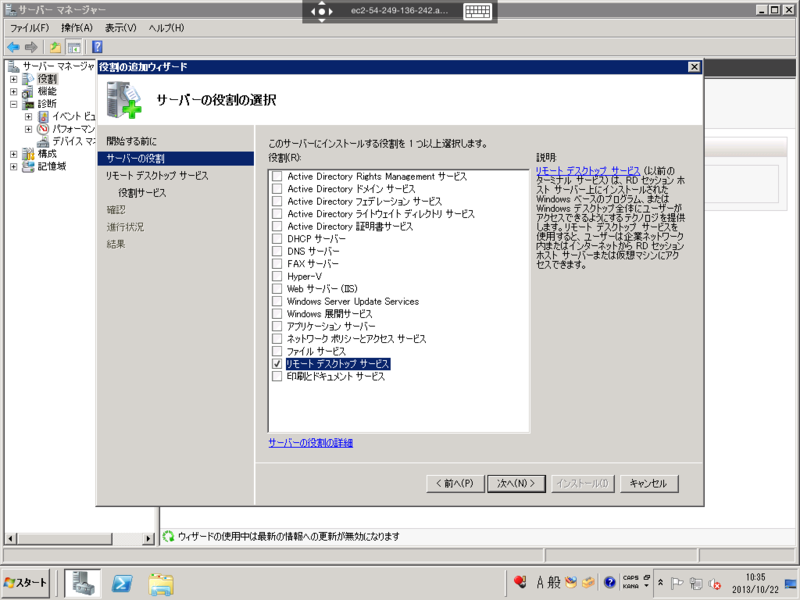This screenshot has height=600, width=800.
Task: Check the Web サーバー (IIS) role
Action: [x=277, y=289]
